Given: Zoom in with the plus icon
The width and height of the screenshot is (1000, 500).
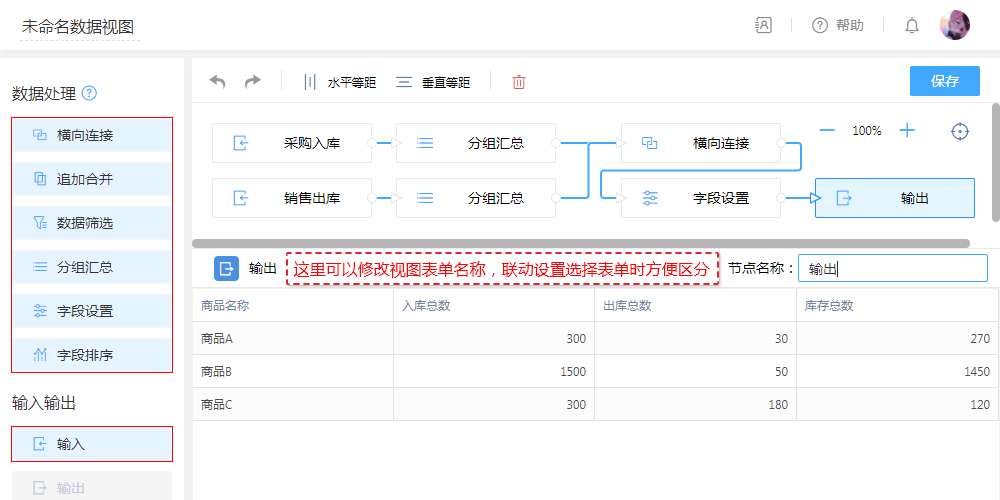Looking at the screenshot, I should tap(907, 130).
